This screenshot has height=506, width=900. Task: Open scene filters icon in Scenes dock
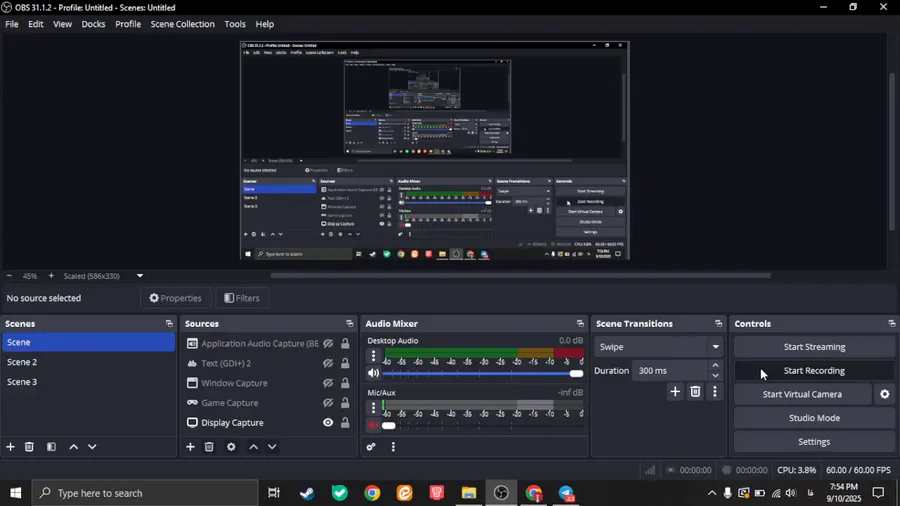[x=51, y=446]
